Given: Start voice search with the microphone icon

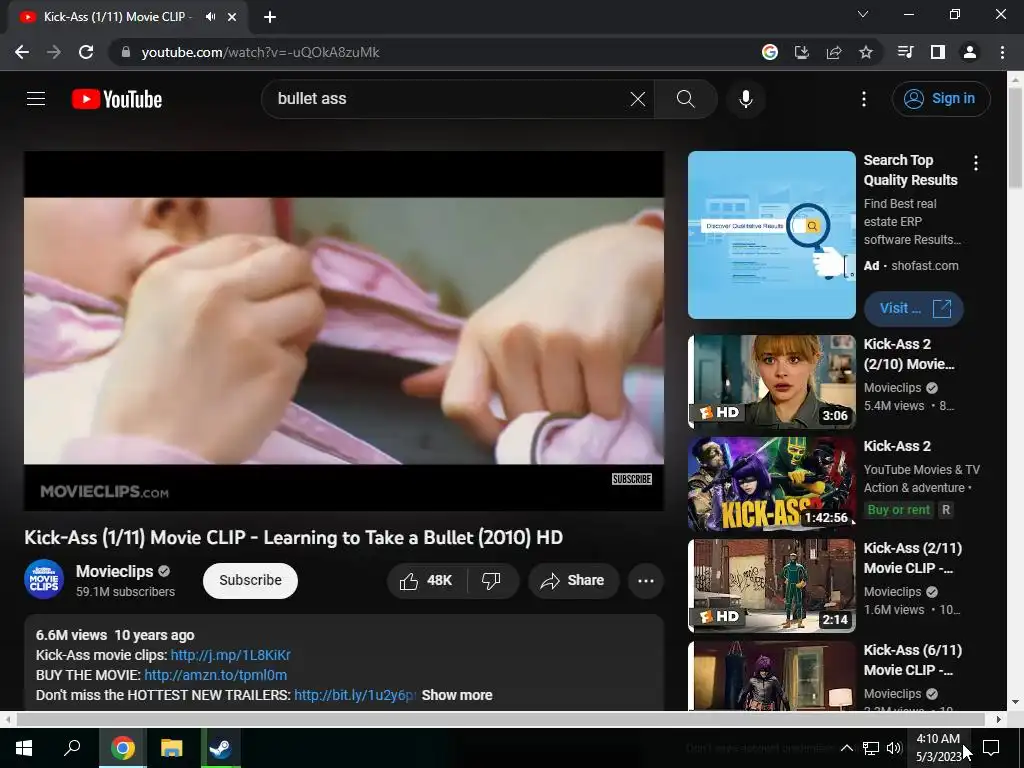Looking at the screenshot, I should tap(745, 99).
